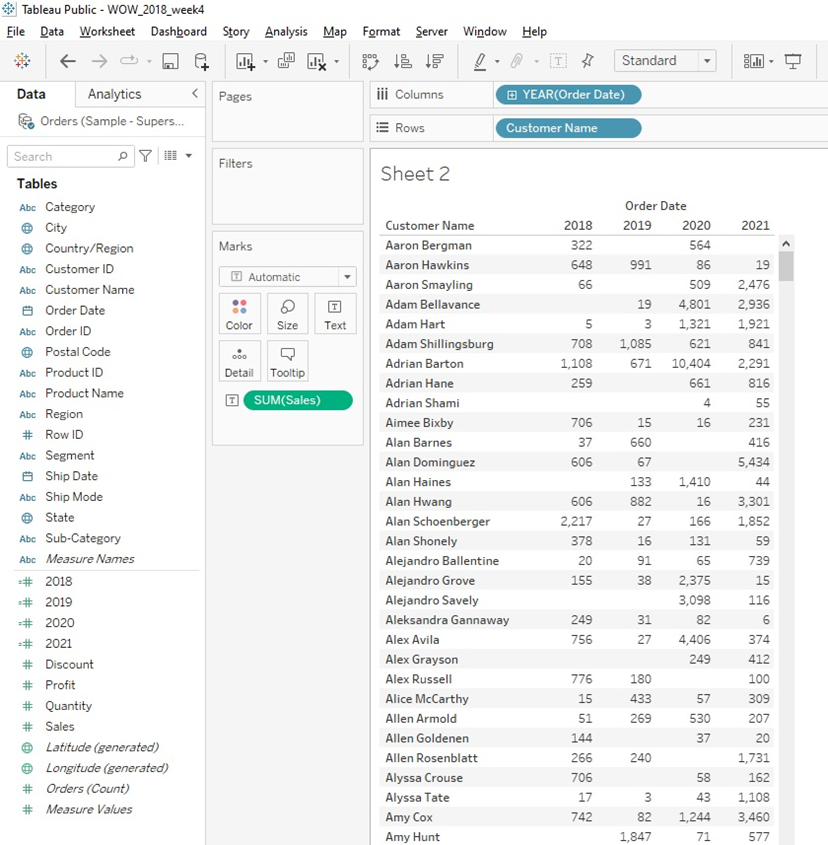Expand the YEAR(Order Date) pill plus icon

pyautogui.click(x=512, y=95)
